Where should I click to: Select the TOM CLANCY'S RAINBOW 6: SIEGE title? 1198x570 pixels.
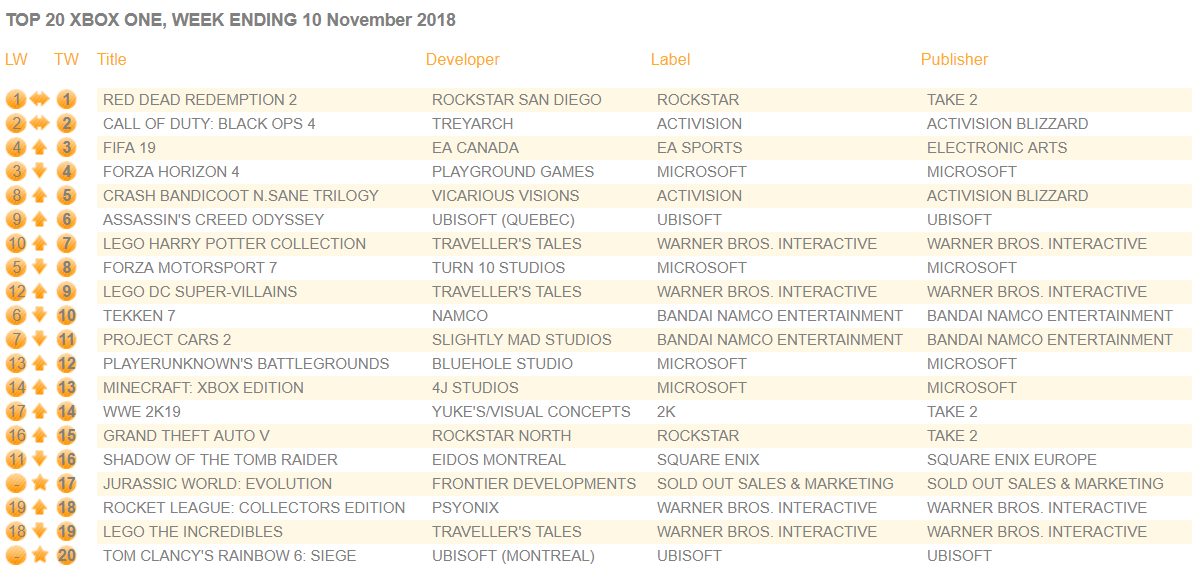[x=230, y=555]
